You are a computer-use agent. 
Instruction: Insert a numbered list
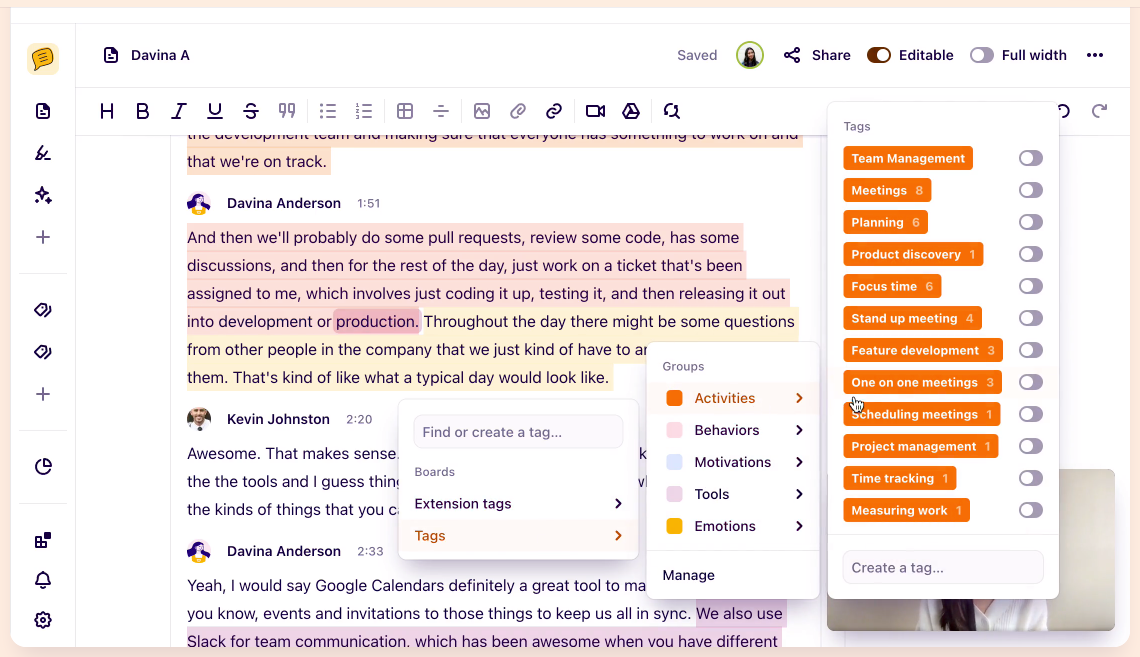point(363,111)
